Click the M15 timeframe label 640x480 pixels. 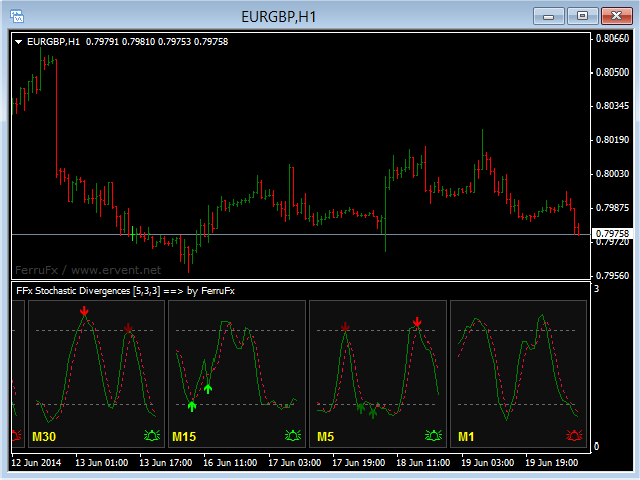pyautogui.click(x=184, y=437)
